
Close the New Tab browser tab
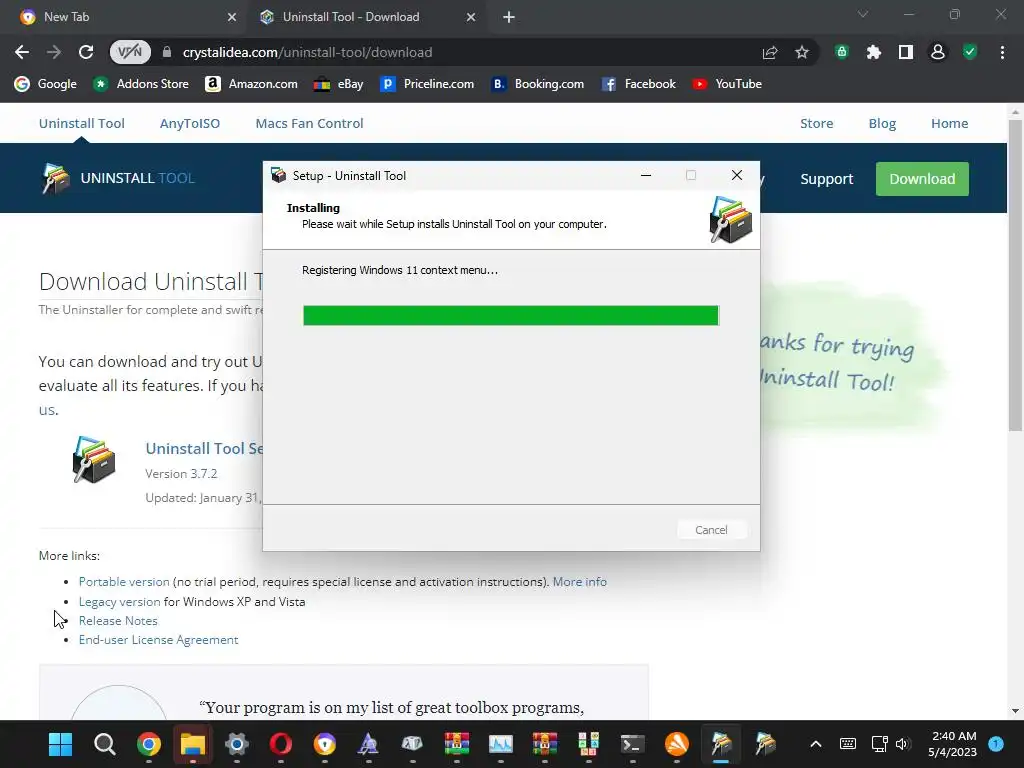click(232, 17)
